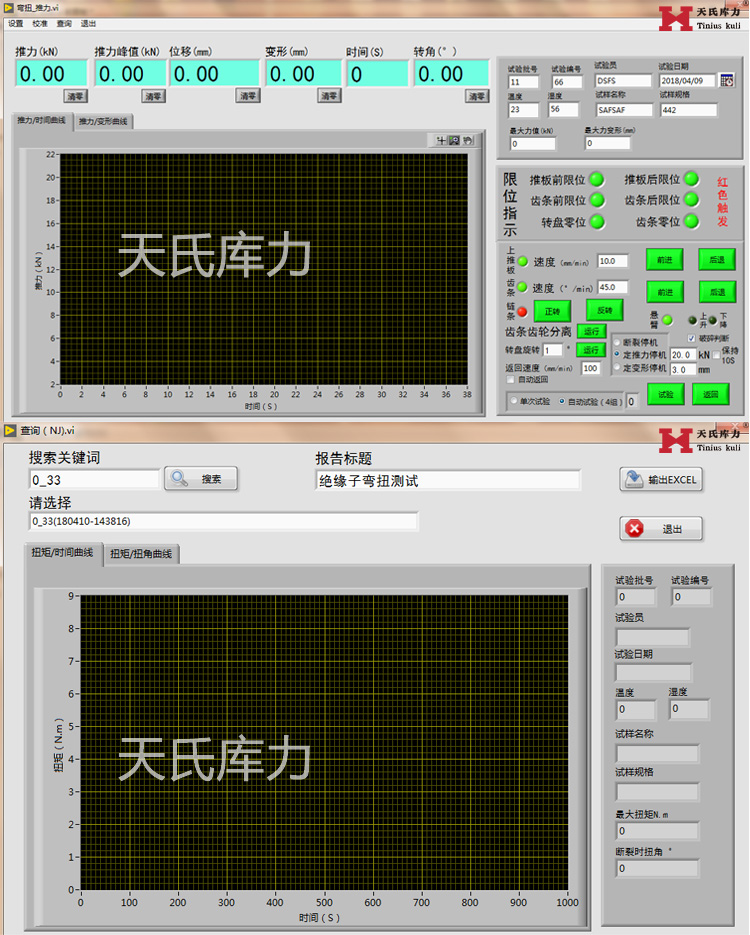Open the 请选择 record dropdown list
Screen dimensions: 750x935
tap(224, 521)
